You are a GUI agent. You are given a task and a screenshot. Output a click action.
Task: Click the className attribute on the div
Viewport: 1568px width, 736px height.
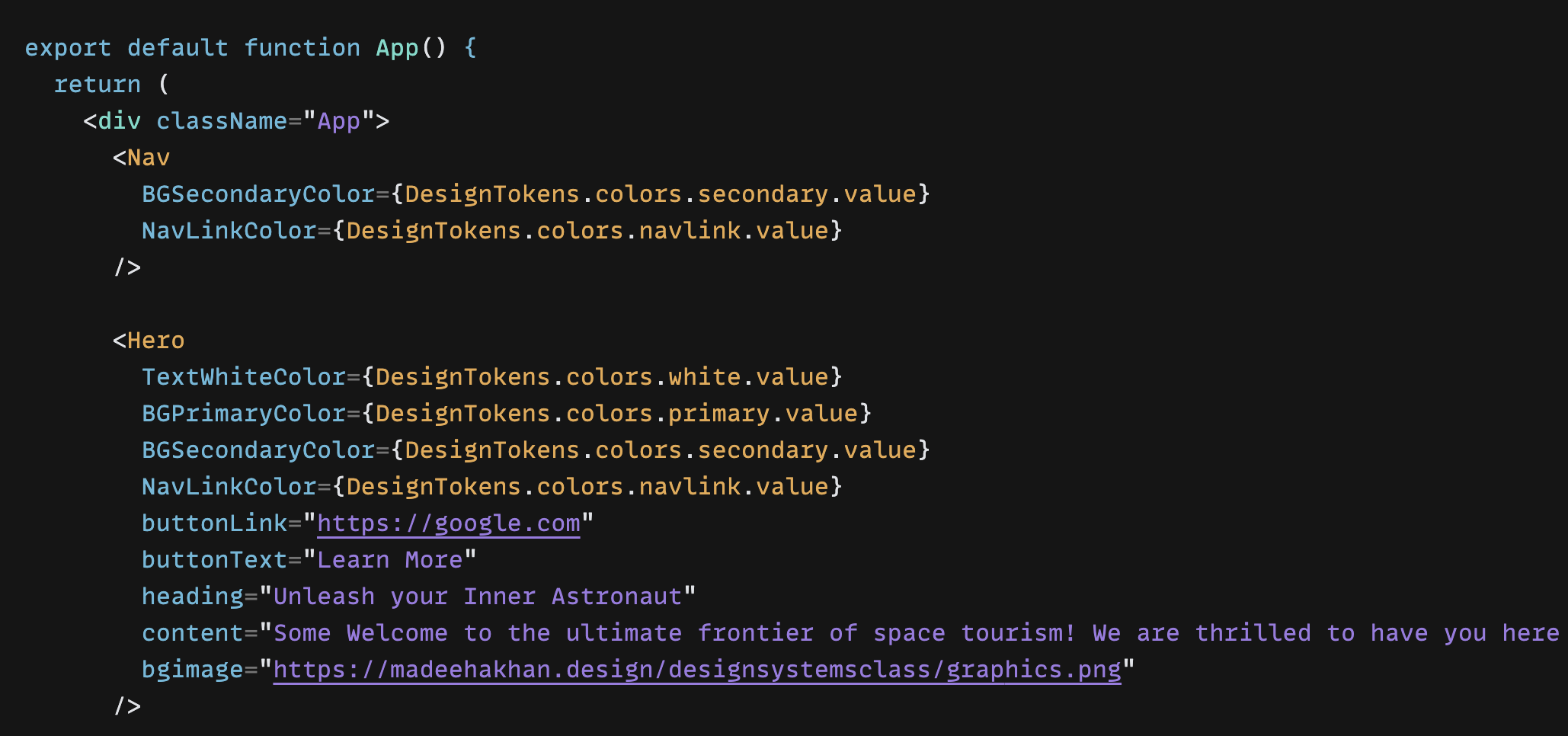[222, 121]
